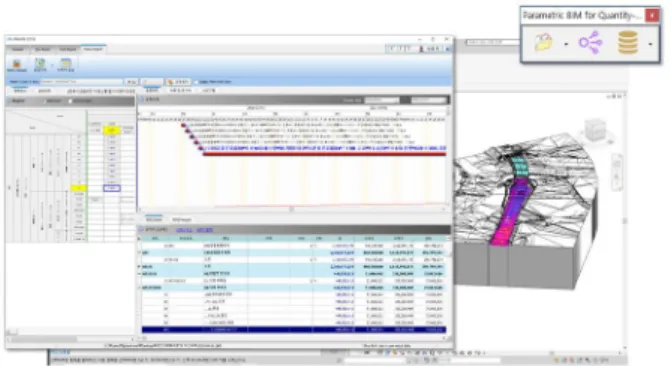Viewport: 671px width, 366px height.
Task: Select the blue text row above the red Gantt bar
Action: (x=325, y=148)
